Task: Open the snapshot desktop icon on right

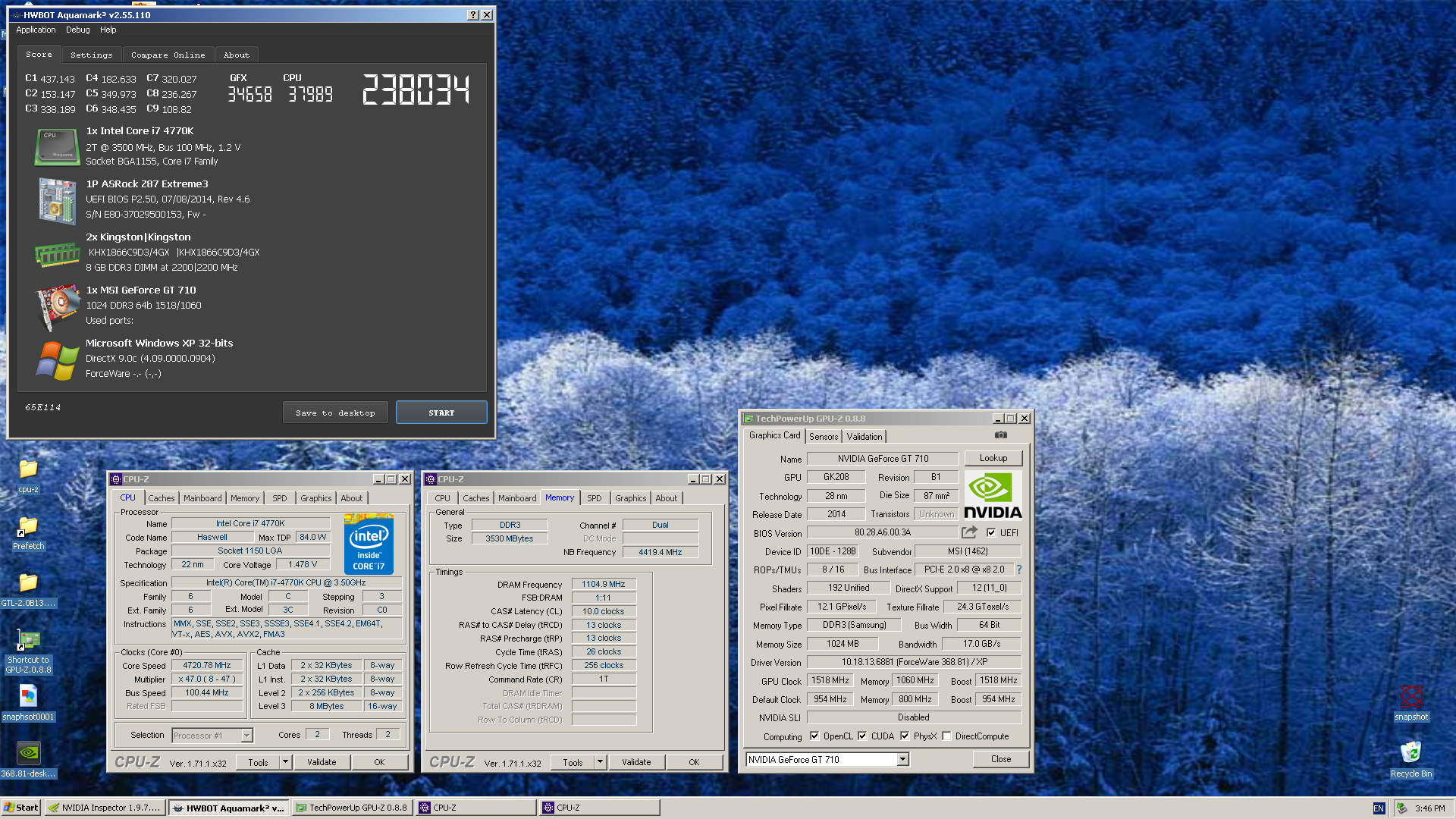Action: [x=1410, y=704]
